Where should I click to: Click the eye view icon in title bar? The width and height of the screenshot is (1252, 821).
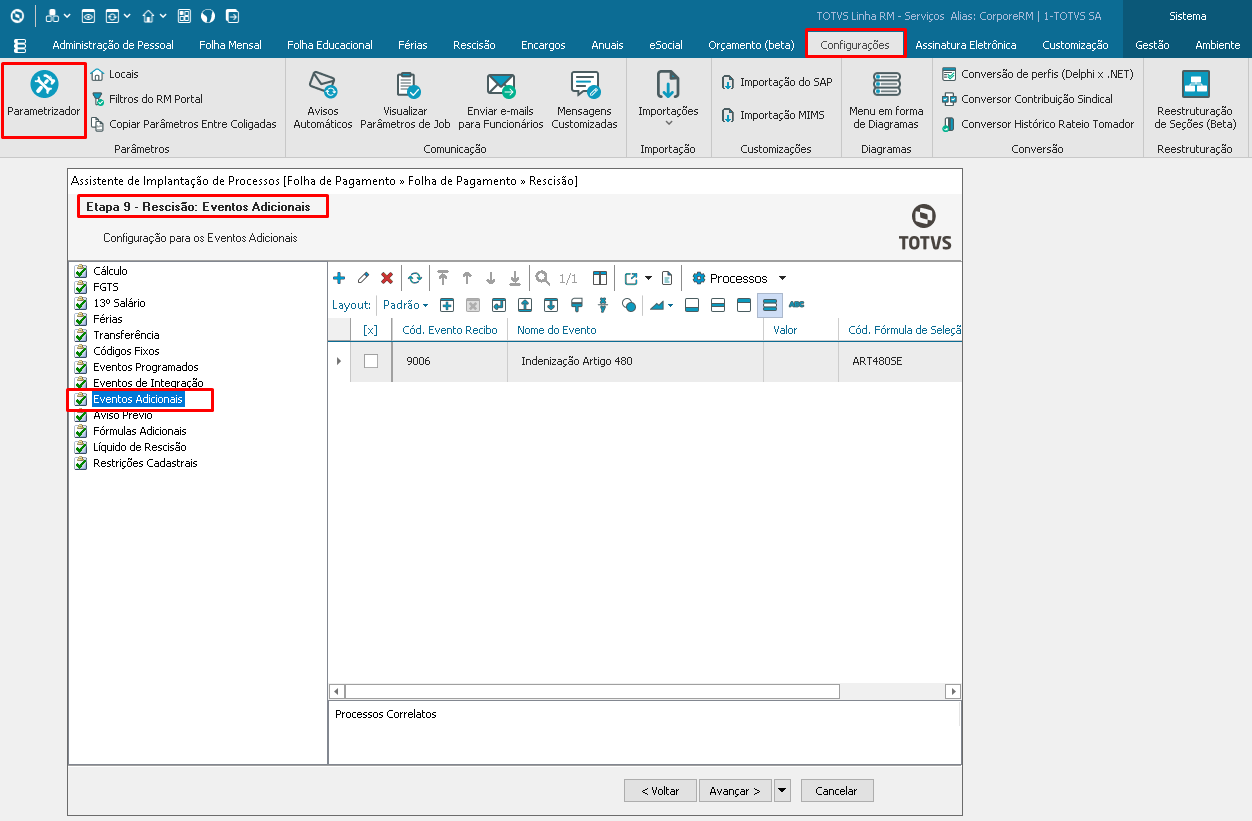[x=88, y=16]
